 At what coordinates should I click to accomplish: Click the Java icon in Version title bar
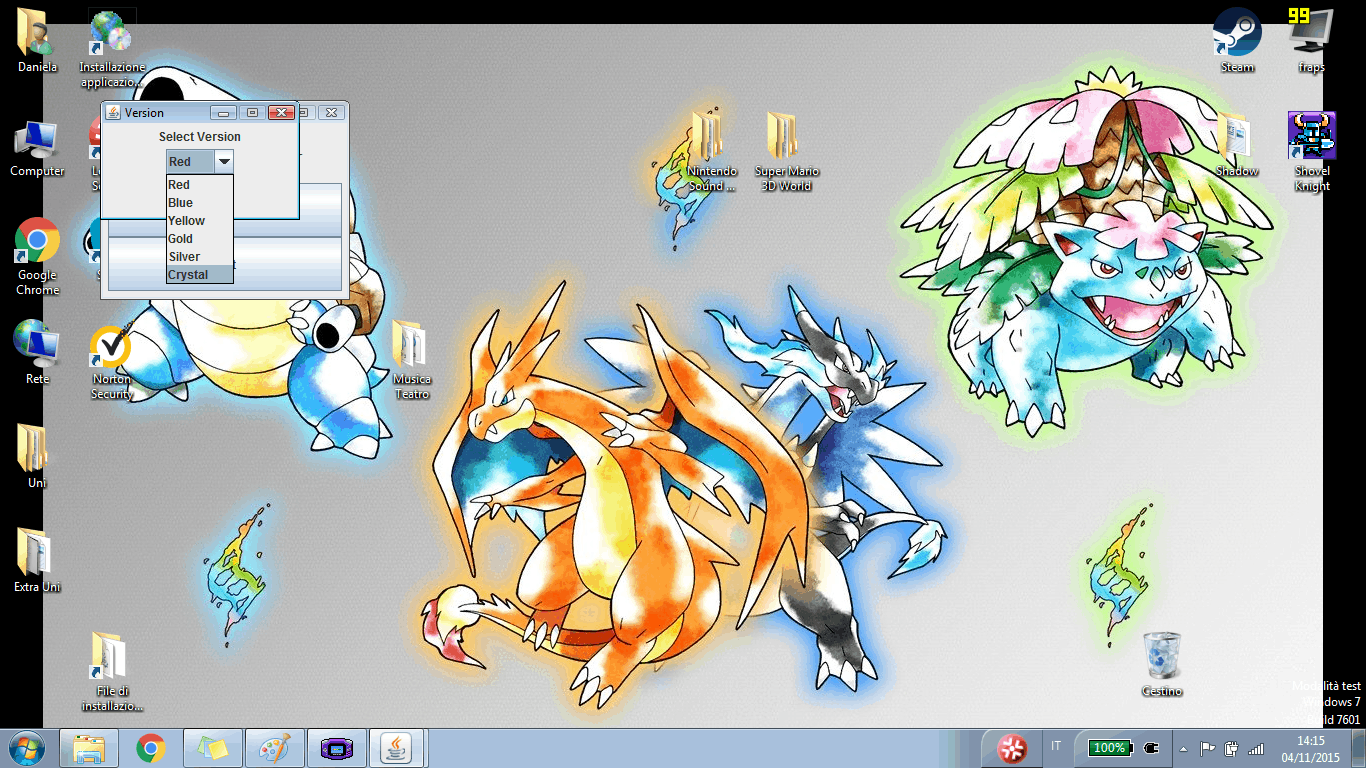click(x=113, y=113)
